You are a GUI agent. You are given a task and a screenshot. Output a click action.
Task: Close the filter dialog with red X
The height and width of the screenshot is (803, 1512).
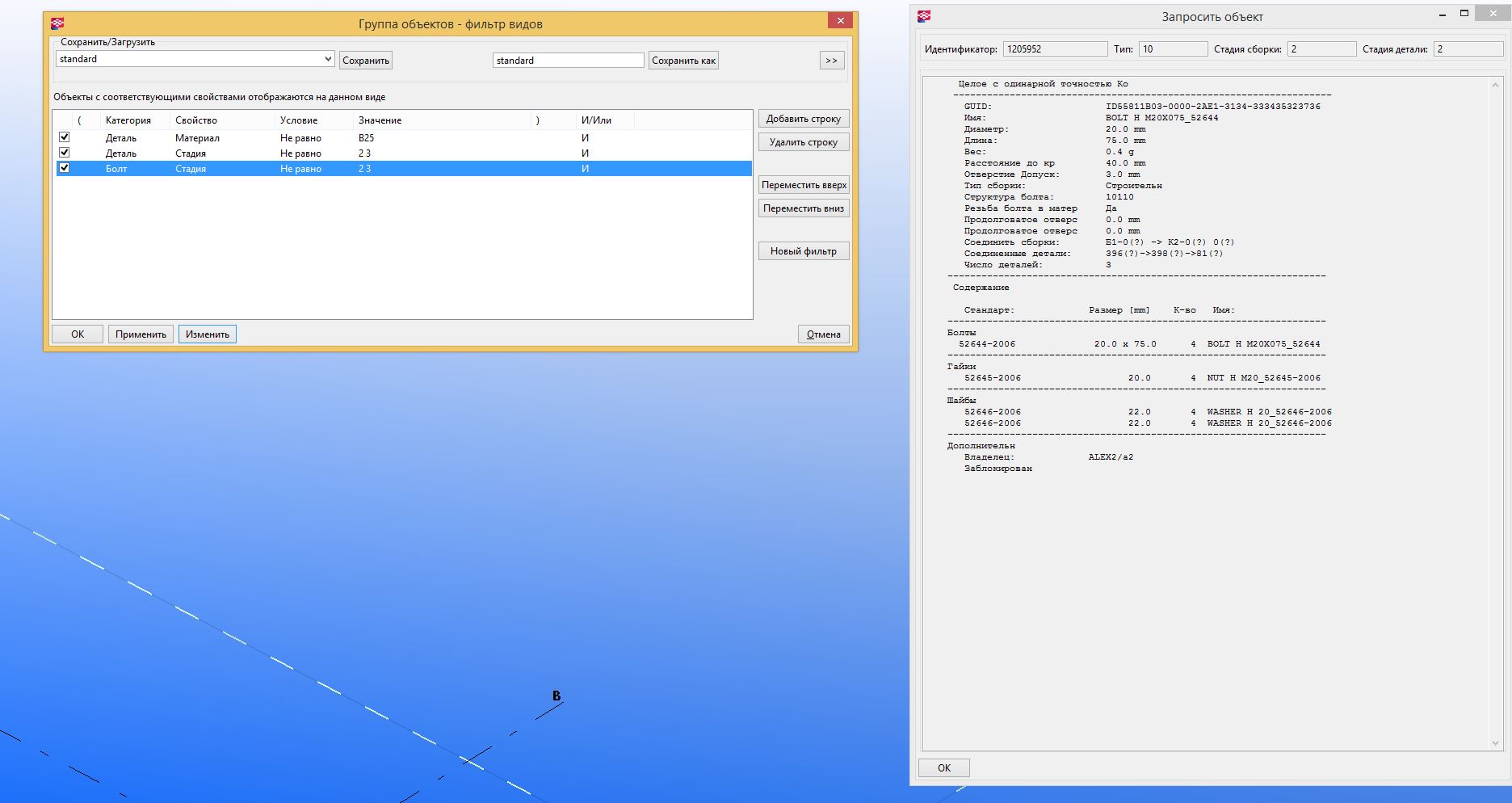(840, 21)
